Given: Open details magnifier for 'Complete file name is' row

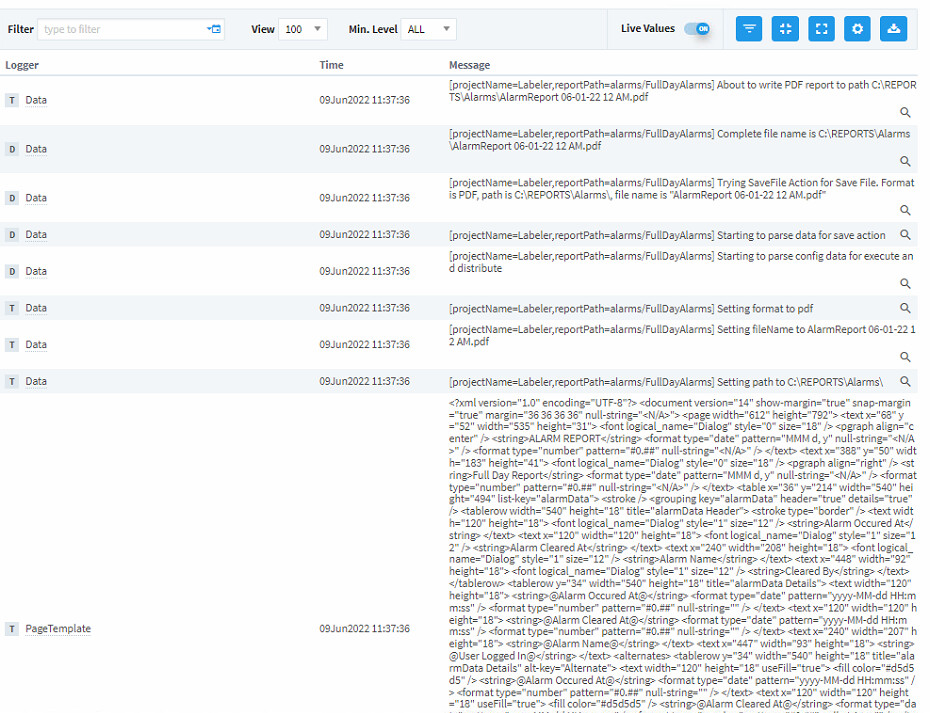Looking at the screenshot, I should 904,161.
